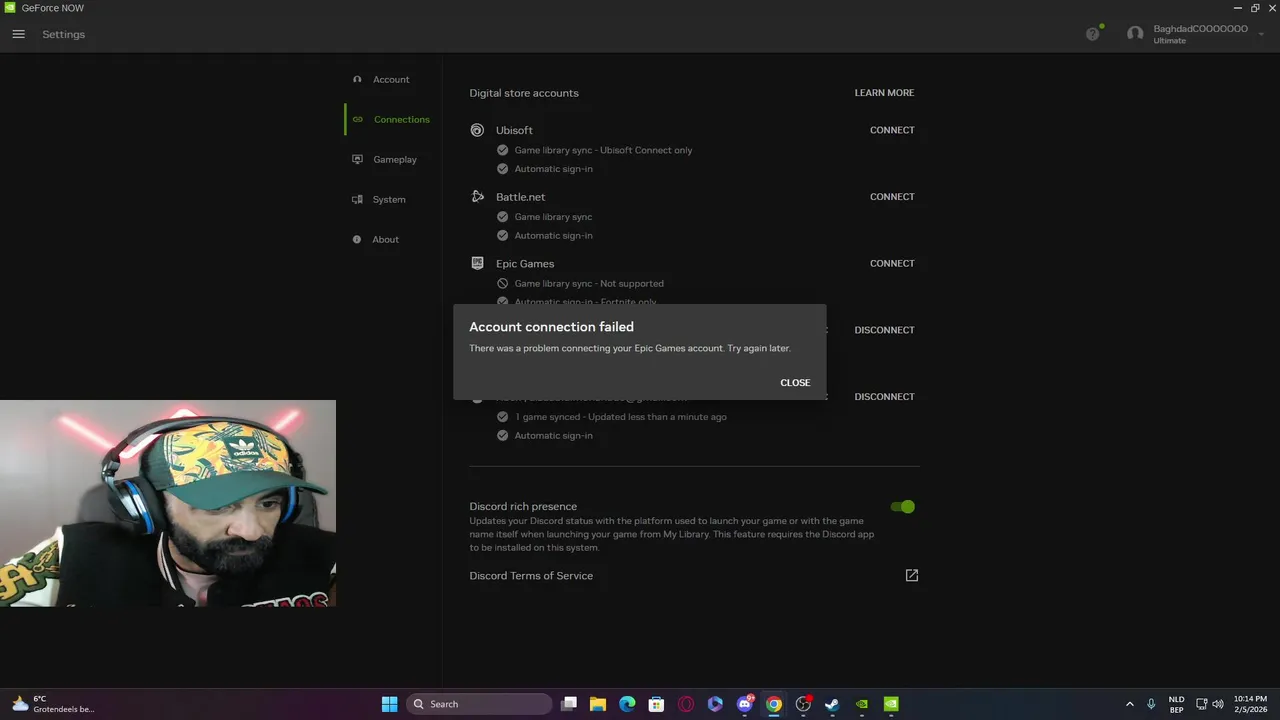This screenshot has width=1280, height=720.
Task: Click the Epic Games logo icon
Action: point(477,263)
